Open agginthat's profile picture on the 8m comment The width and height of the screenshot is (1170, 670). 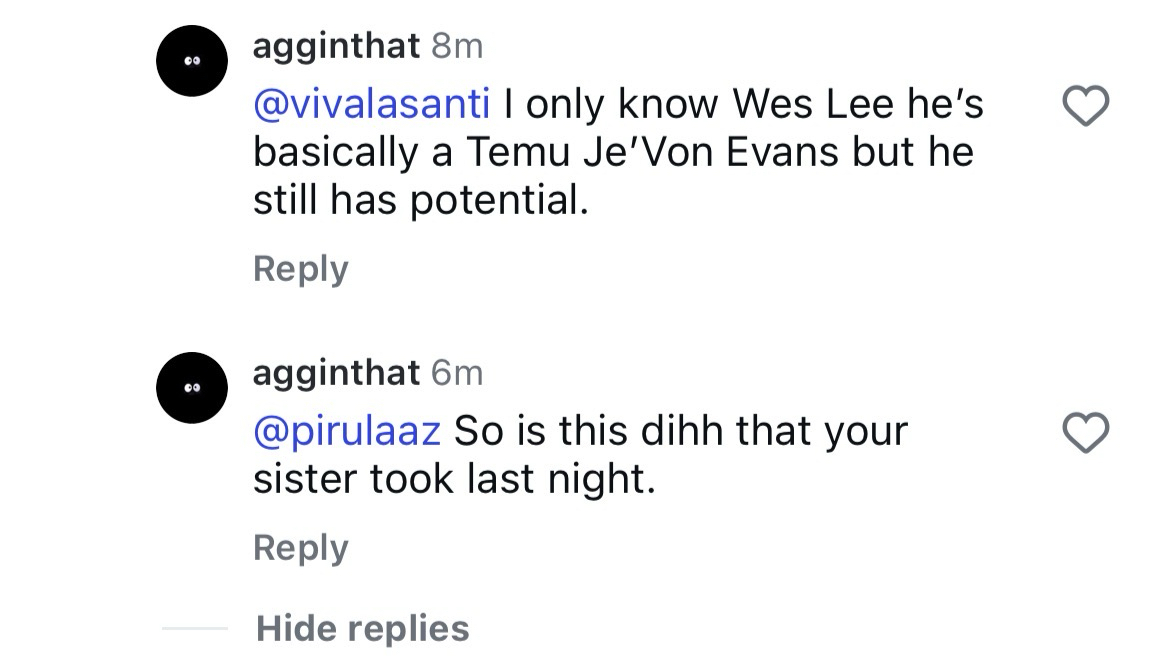[193, 61]
